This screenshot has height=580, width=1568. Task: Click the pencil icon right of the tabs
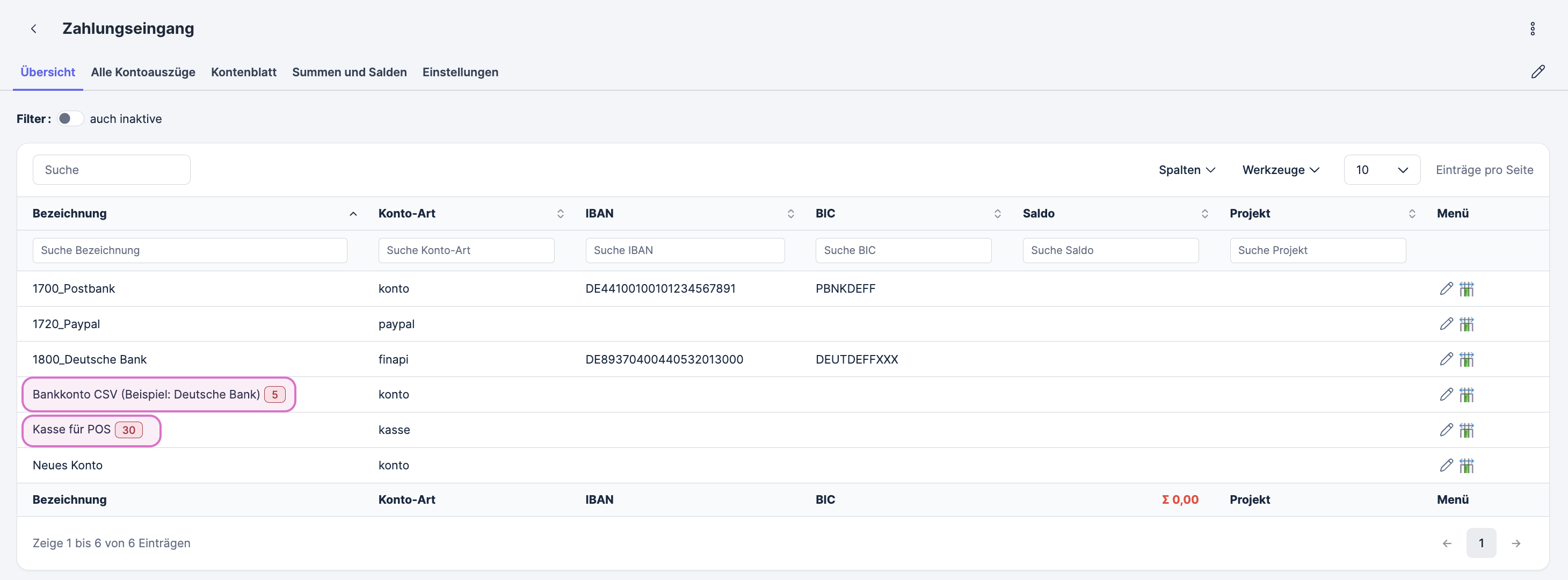coord(1537,72)
